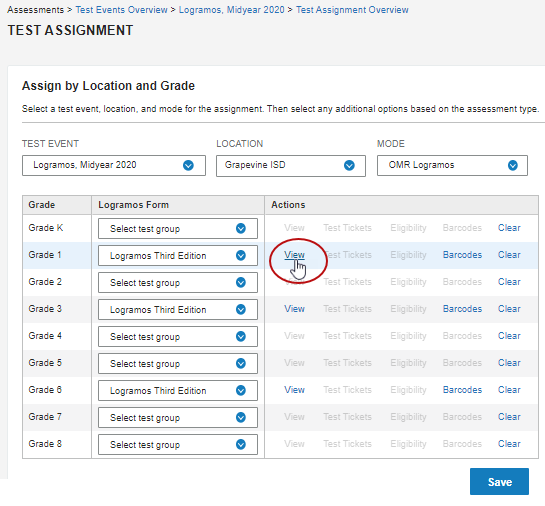The height and width of the screenshot is (506, 545).
Task: Click the Grade 1 row label
Action: 45,255
